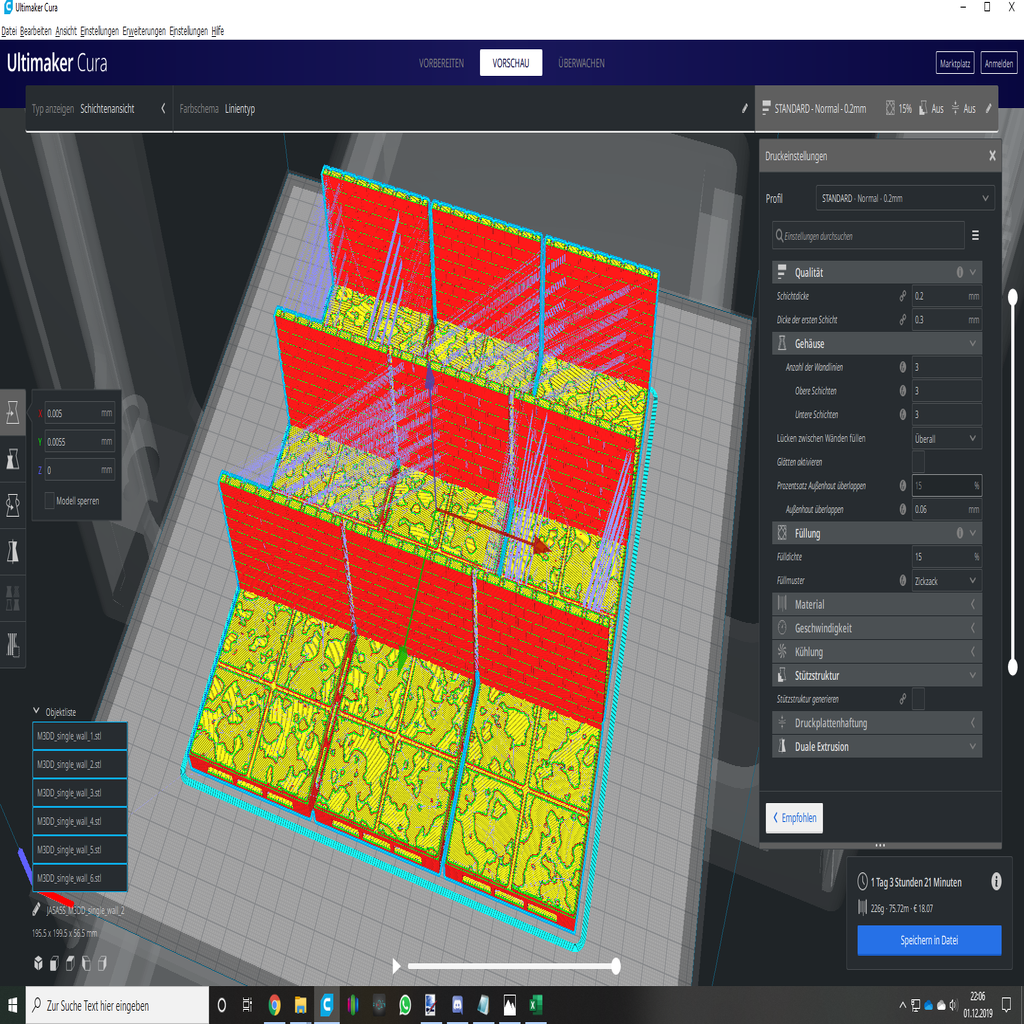Screen dimensions: 1024x1024
Task: Click the Fülldichte value field
Action: click(946, 556)
